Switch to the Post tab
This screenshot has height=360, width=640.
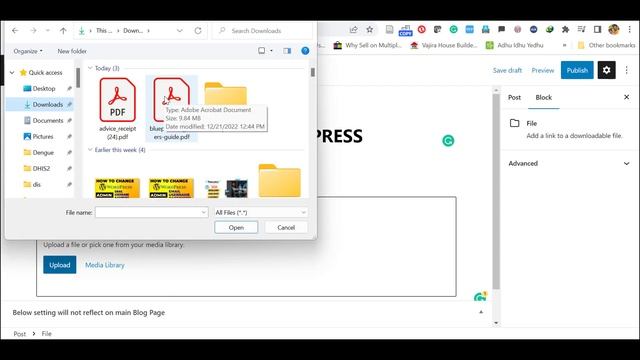(514, 98)
